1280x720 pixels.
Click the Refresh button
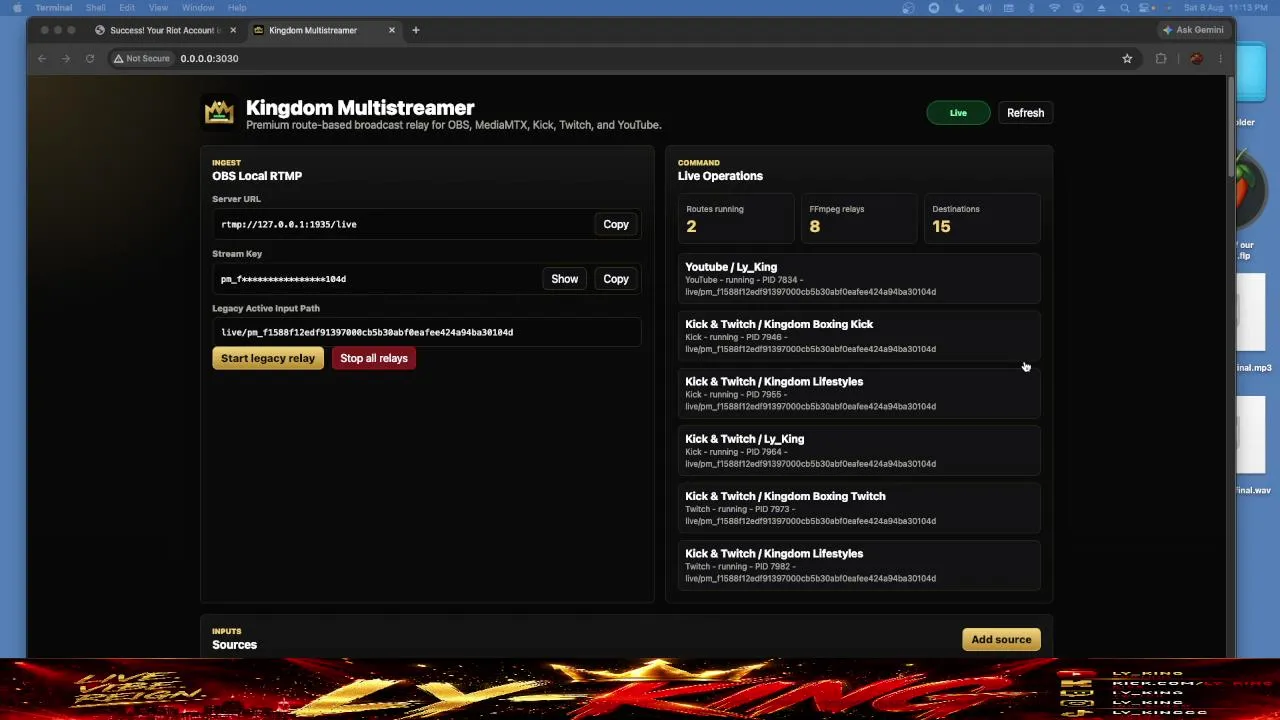pyautogui.click(x=1025, y=113)
